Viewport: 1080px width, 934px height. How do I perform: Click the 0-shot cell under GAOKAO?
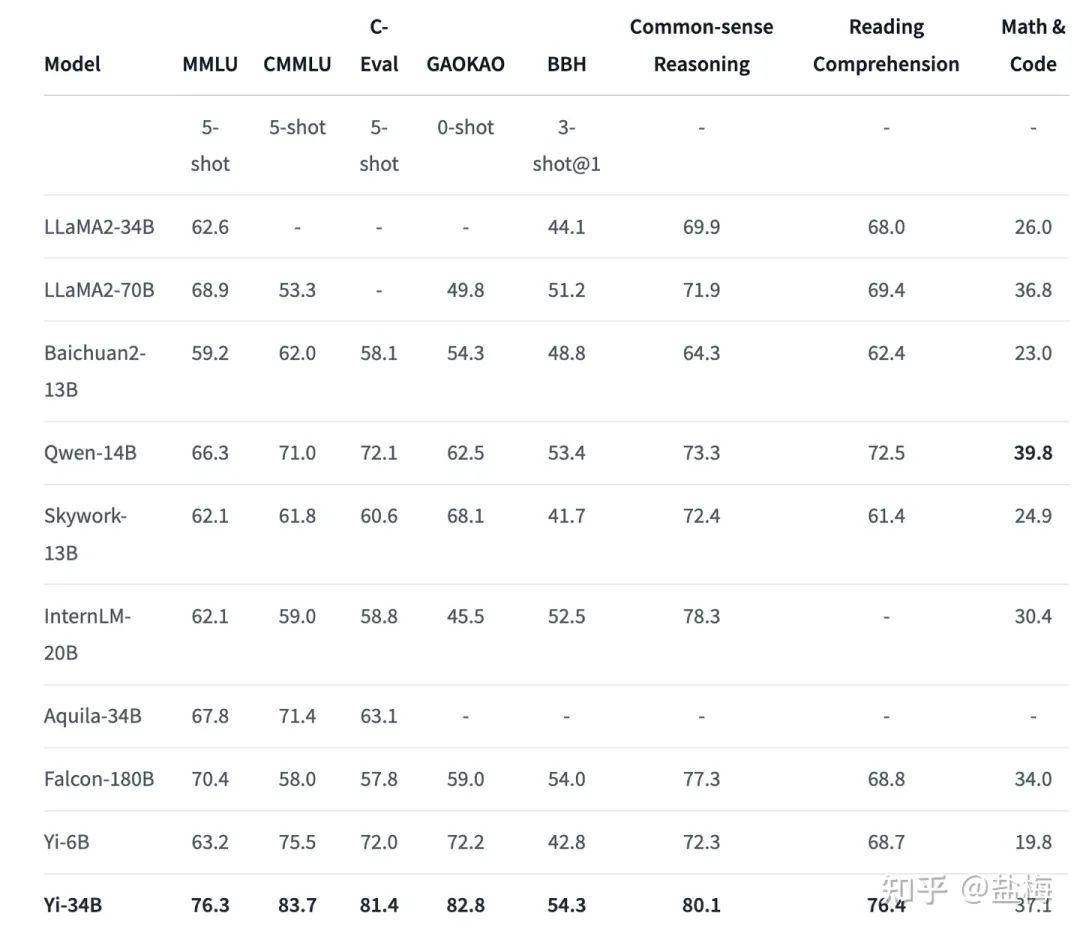point(465,128)
